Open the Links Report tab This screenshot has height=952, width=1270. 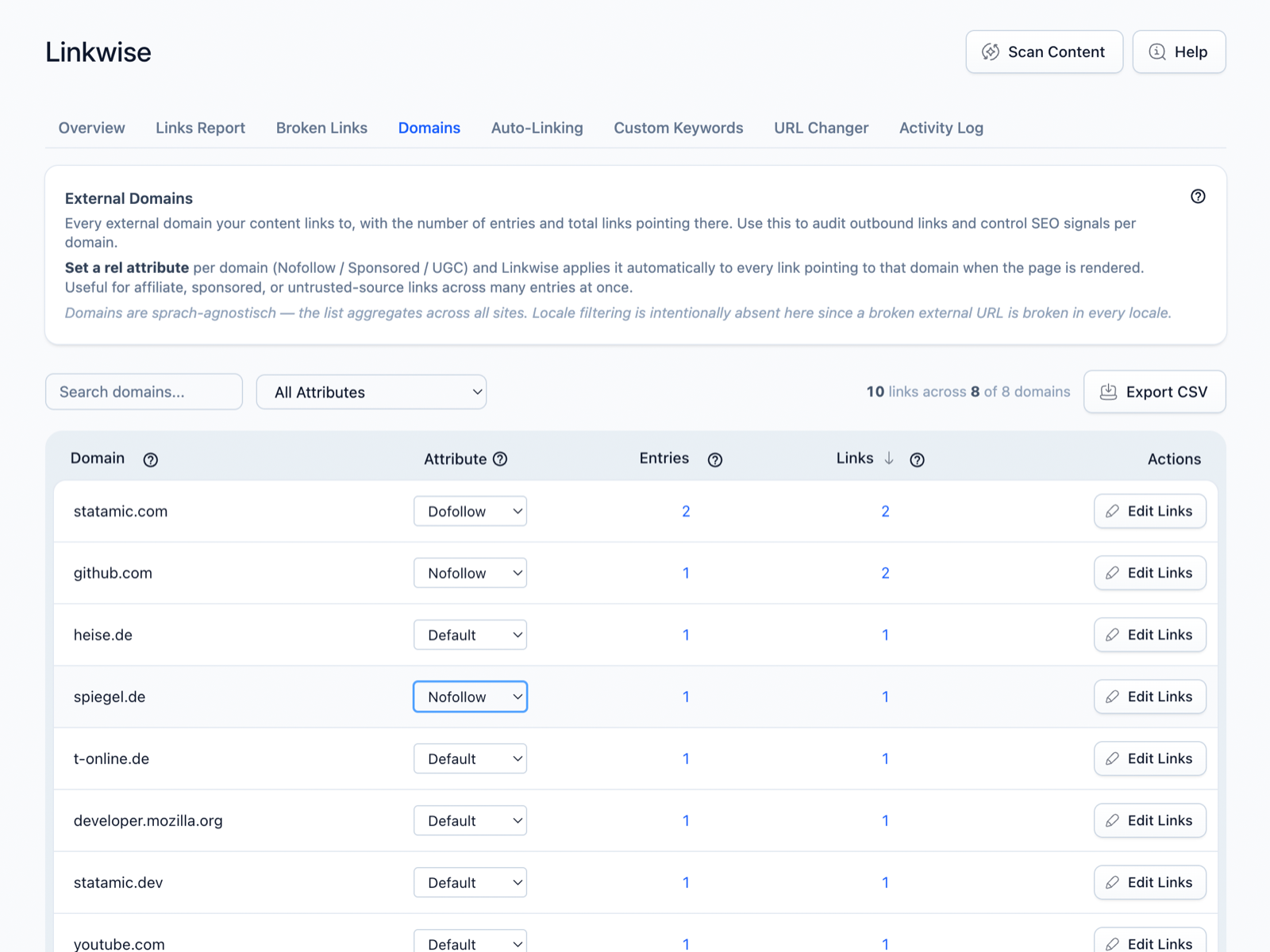(x=200, y=128)
